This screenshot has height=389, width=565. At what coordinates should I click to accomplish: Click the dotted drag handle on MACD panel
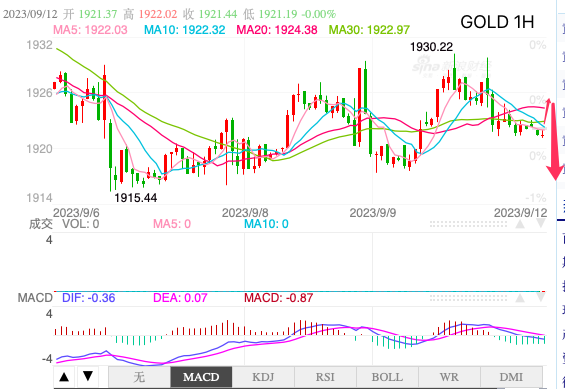[468, 298]
